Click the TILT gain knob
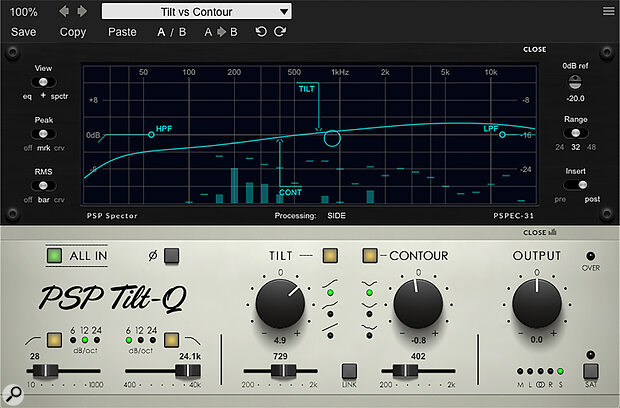This screenshot has height=408, width=620. pyautogui.click(x=280, y=304)
